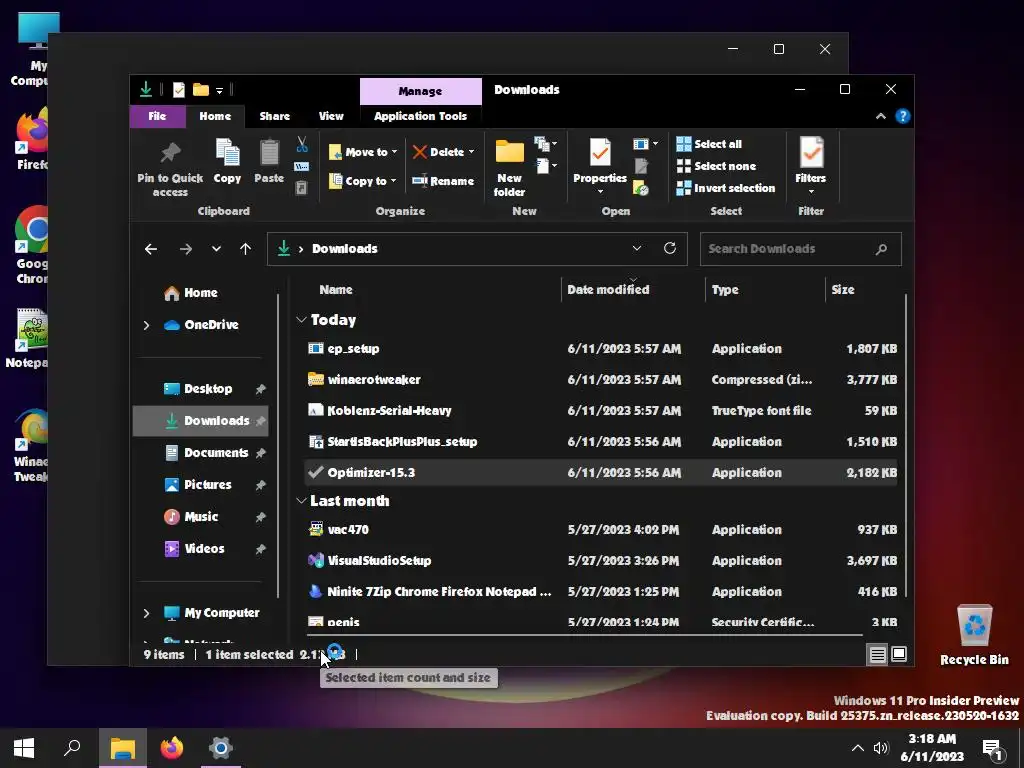1024x768 pixels.
Task: Click Properties icon in the Quick Access Toolbar
Action: click(x=178, y=89)
